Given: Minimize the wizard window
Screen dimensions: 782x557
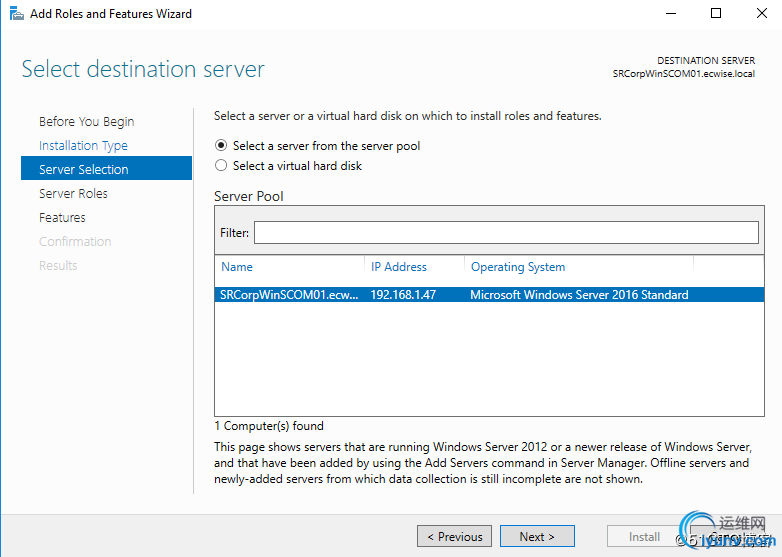Looking at the screenshot, I should (x=671, y=13).
